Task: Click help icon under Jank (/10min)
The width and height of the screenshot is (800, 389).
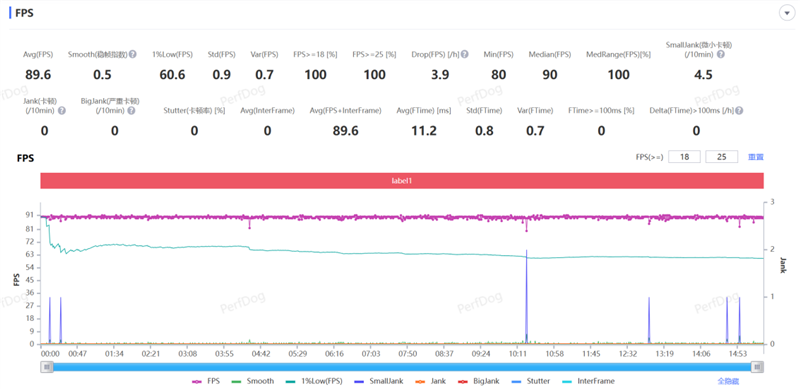Action: [62, 110]
